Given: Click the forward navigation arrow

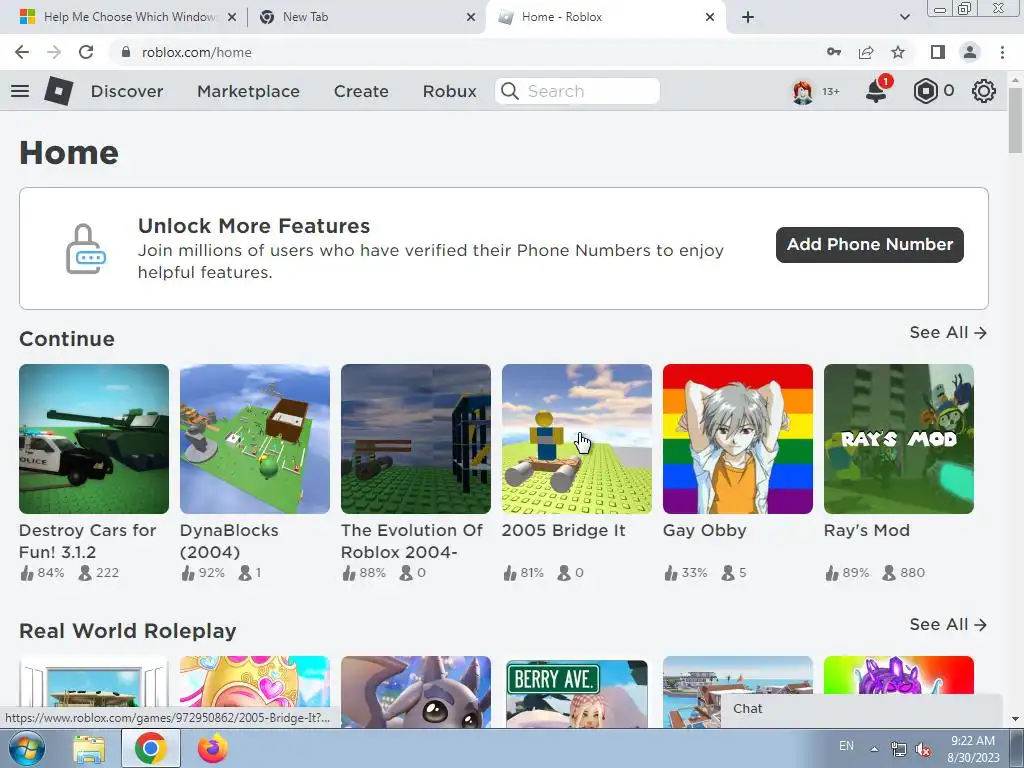Looking at the screenshot, I should click(x=54, y=52).
